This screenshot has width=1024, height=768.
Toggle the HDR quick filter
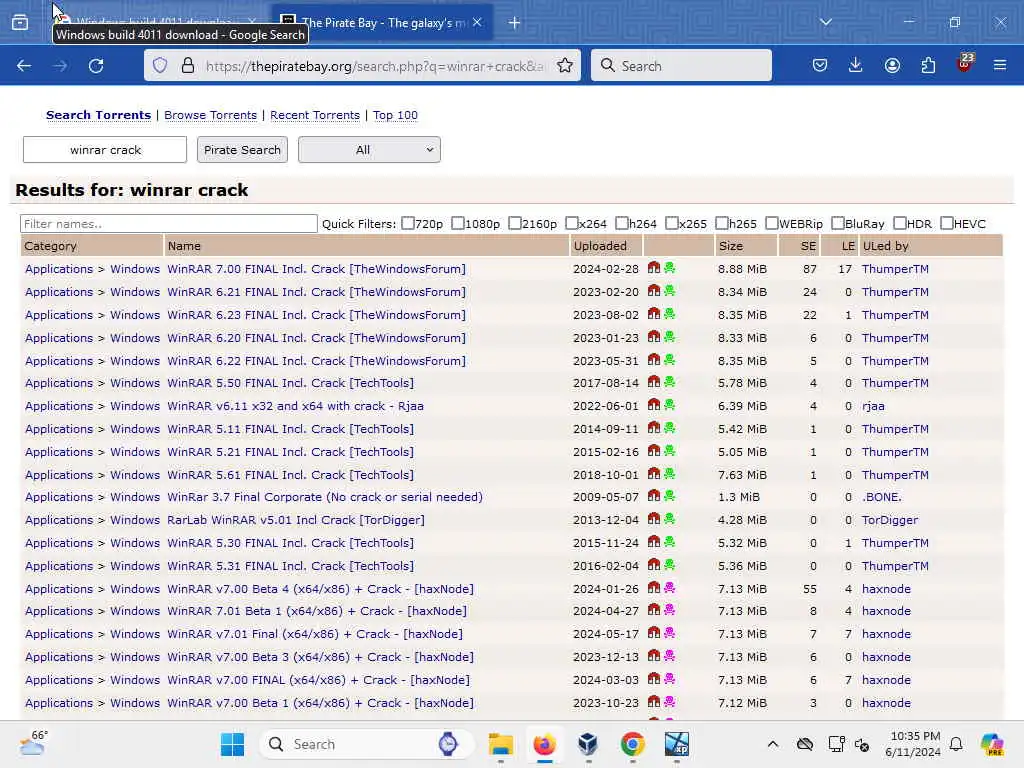[x=899, y=223]
